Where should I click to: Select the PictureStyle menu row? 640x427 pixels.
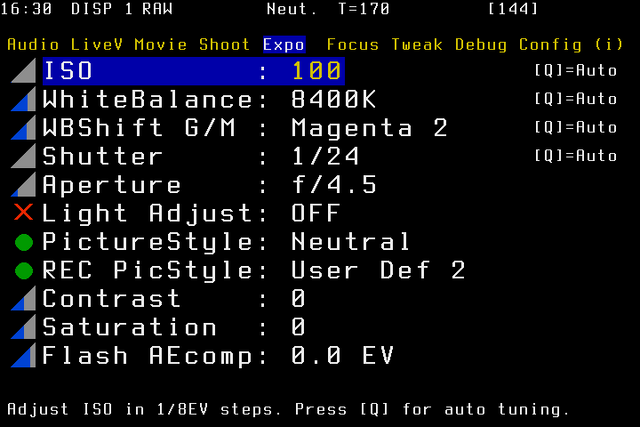pos(227,241)
